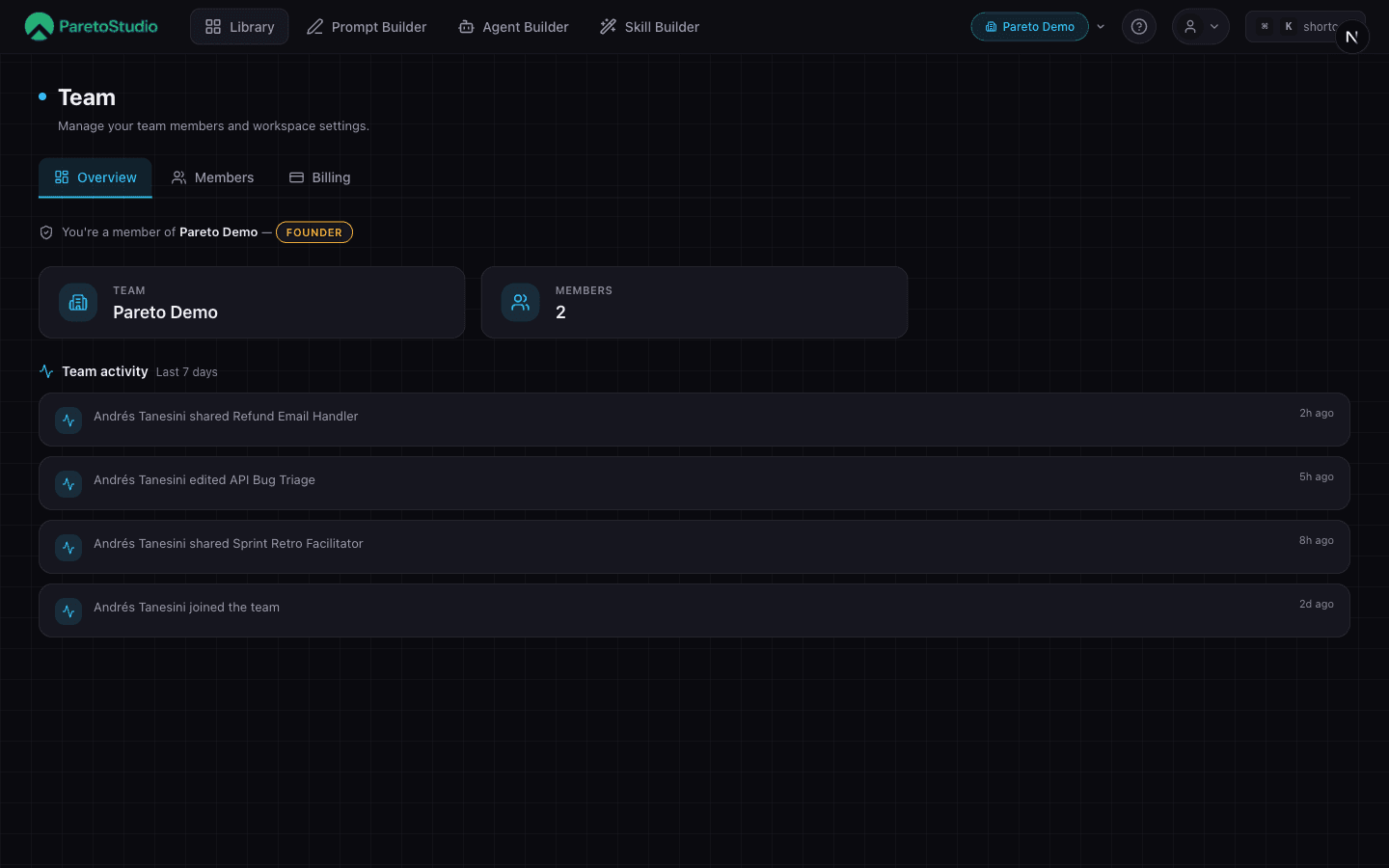Click the ParetoStudio logo

91,27
